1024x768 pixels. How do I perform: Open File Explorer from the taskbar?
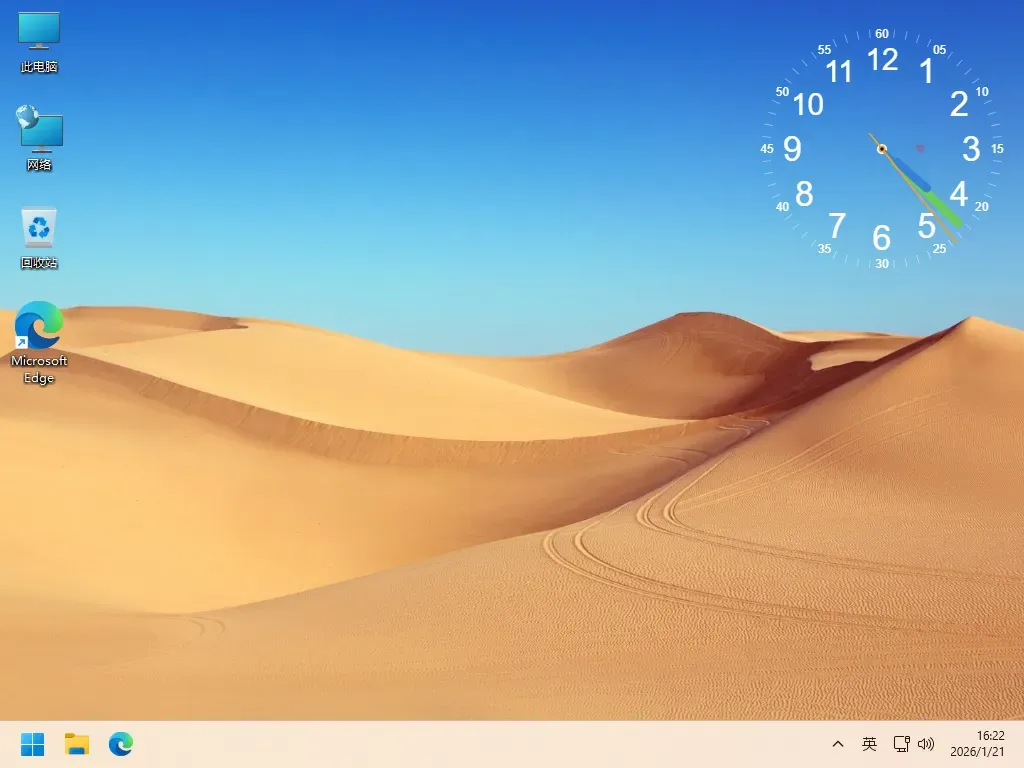point(77,744)
